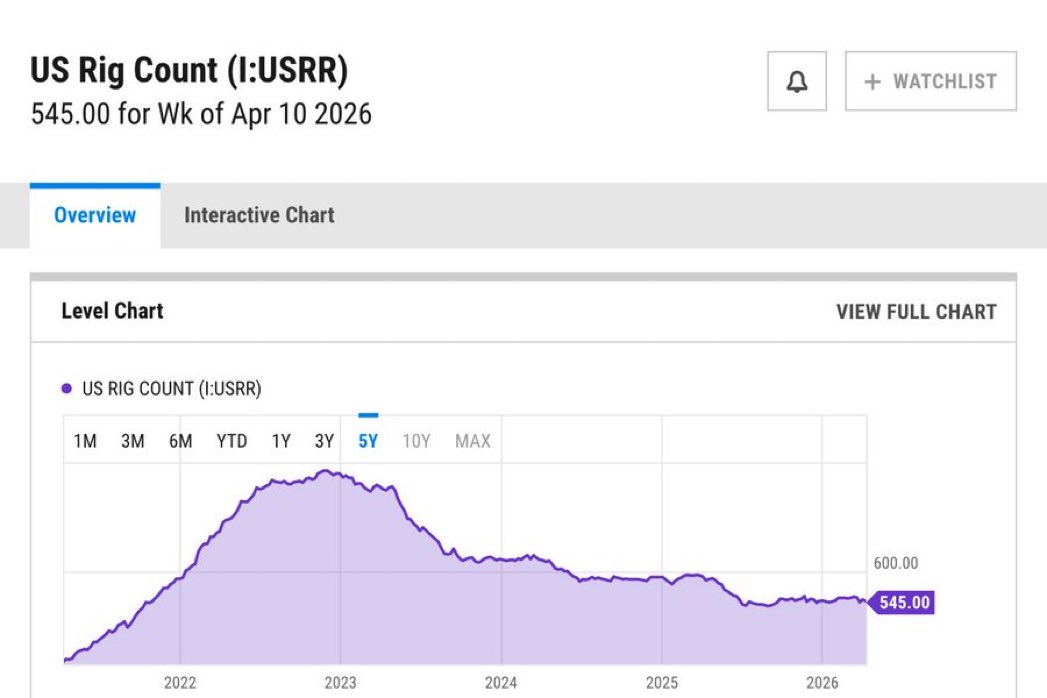Select the 3M time range
The image size is (1047, 698).
pos(132,441)
